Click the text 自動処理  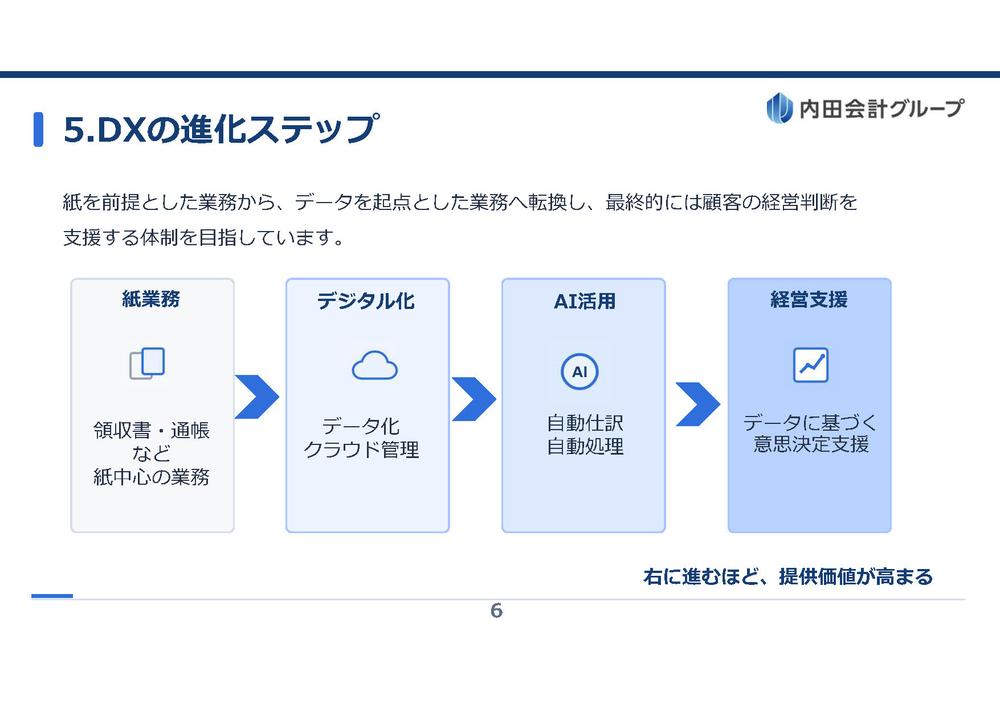click(x=585, y=446)
